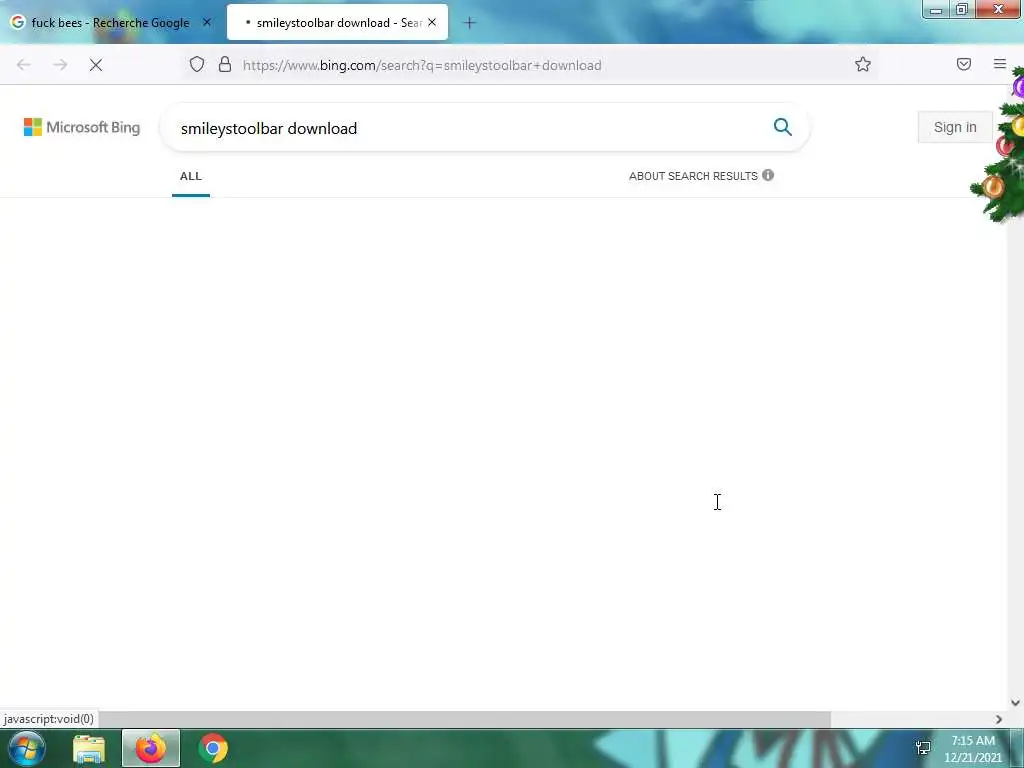Bookmark this page with star
Image resolution: width=1024 pixels, height=768 pixels.
click(863, 64)
